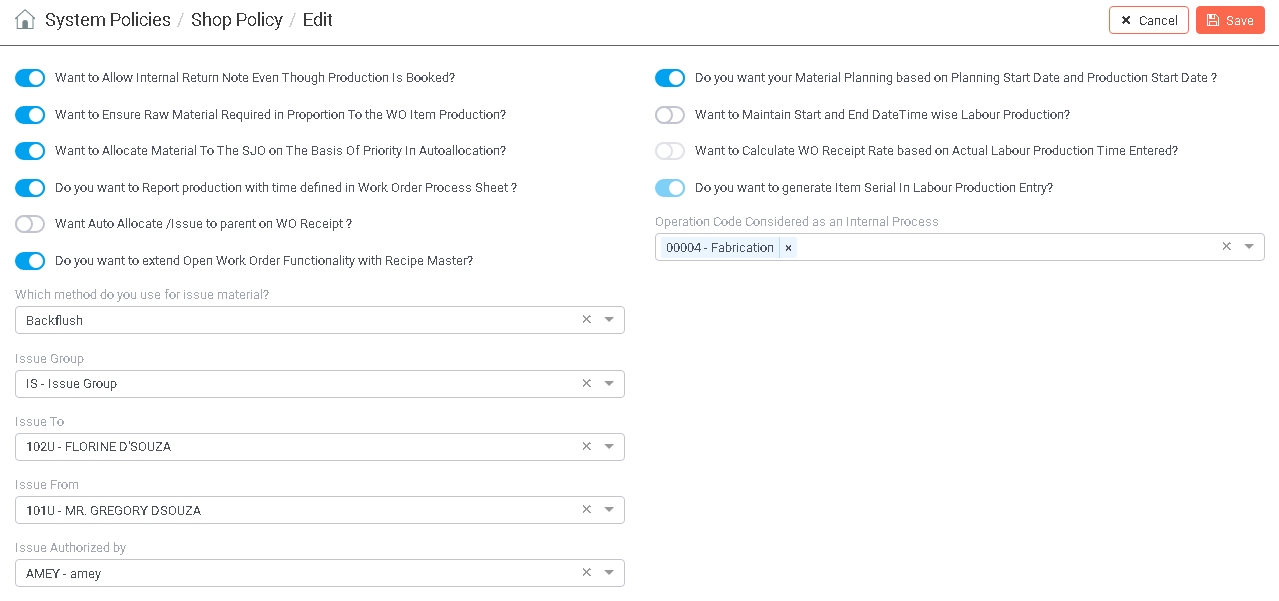1279x601 pixels.
Task: Clear all Operation Code selections
Action: pyautogui.click(x=1226, y=247)
